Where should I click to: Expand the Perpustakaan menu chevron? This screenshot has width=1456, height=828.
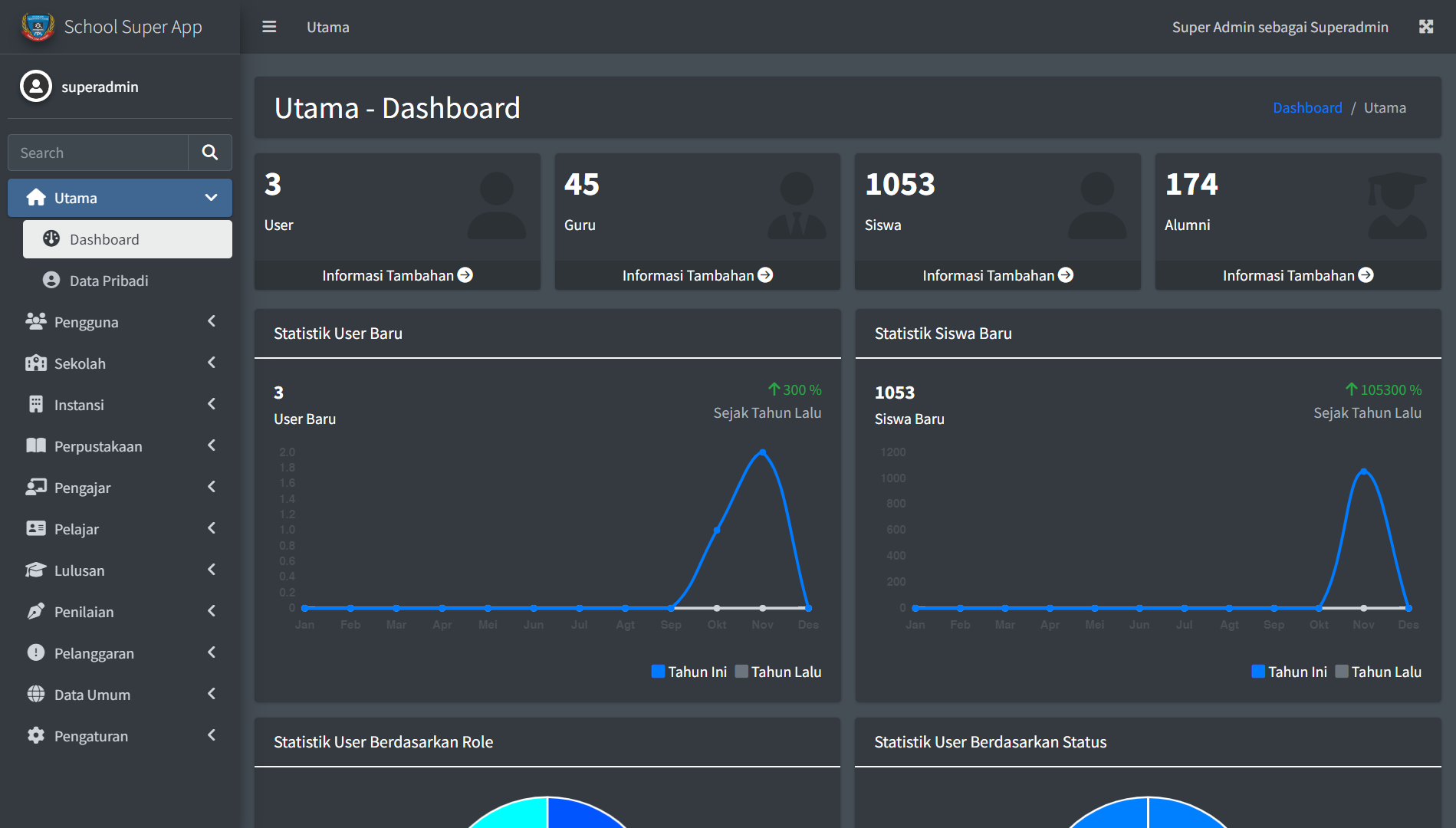pyautogui.click(x=211, y=446)
